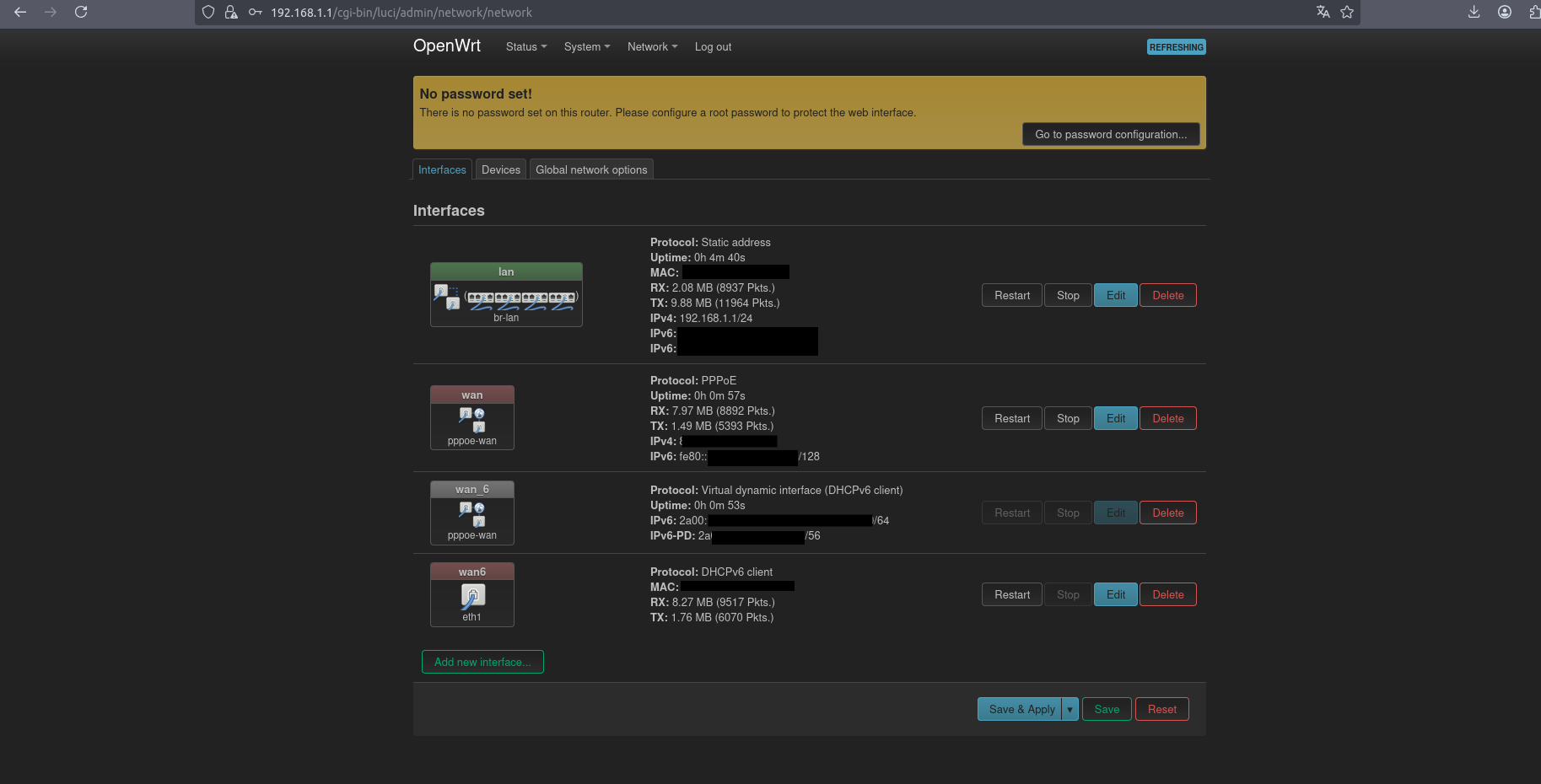Click the eth1 port icon under wan6
Screen dimensions: 1541x784
[472, 596]
